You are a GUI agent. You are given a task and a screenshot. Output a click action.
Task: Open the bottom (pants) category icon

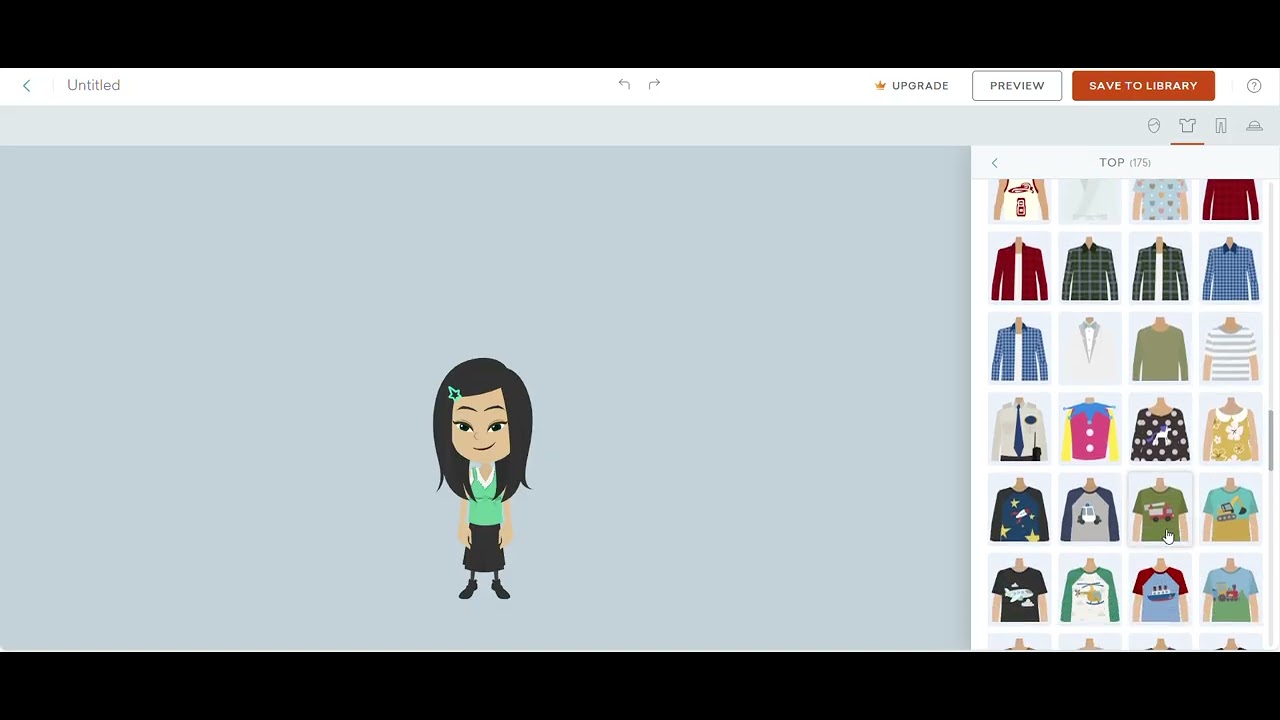pyautogui.click(x=1221, y=126)
